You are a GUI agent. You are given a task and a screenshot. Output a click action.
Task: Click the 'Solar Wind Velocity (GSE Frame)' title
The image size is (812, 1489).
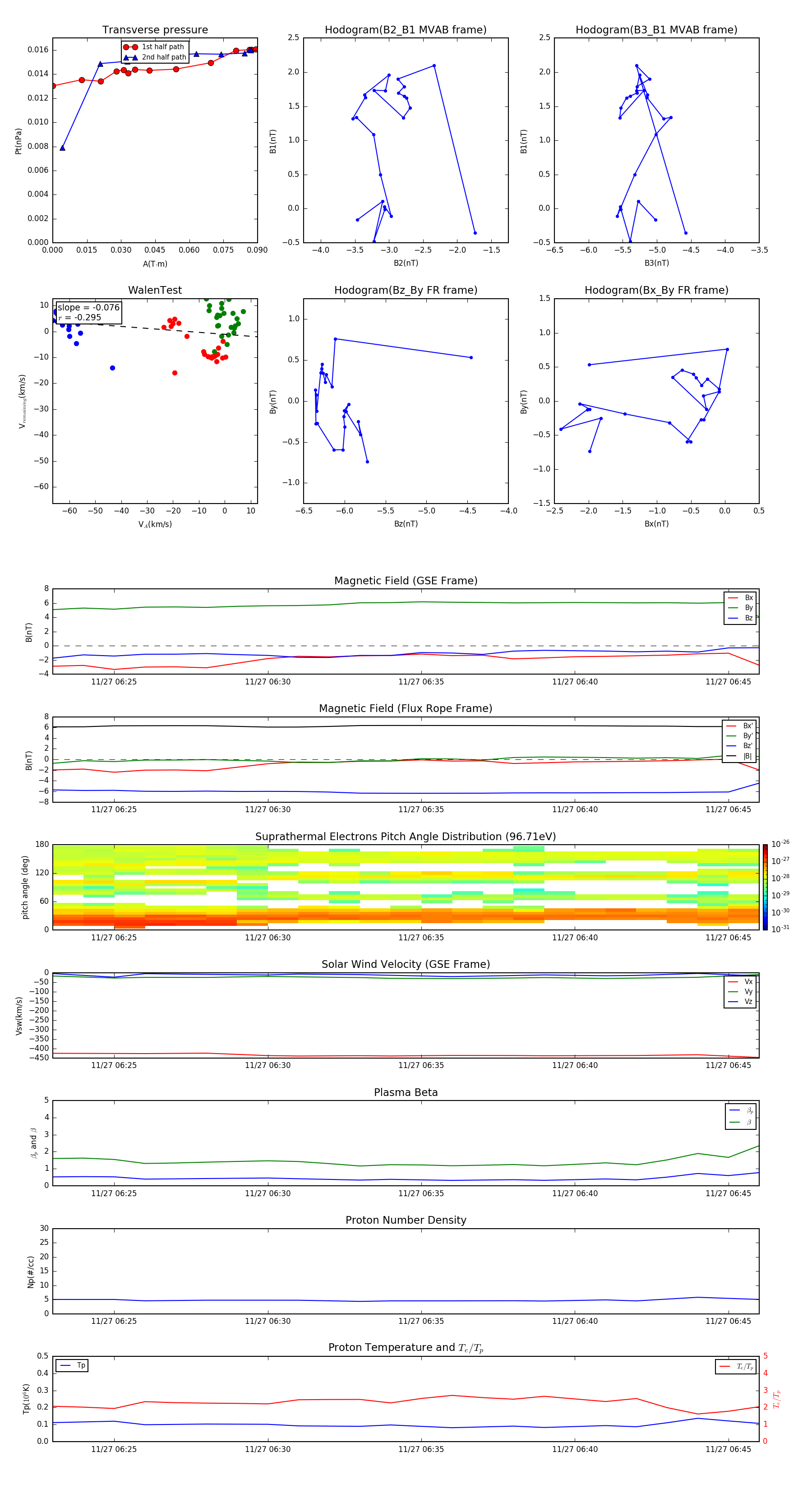click(x=406, y=964)
